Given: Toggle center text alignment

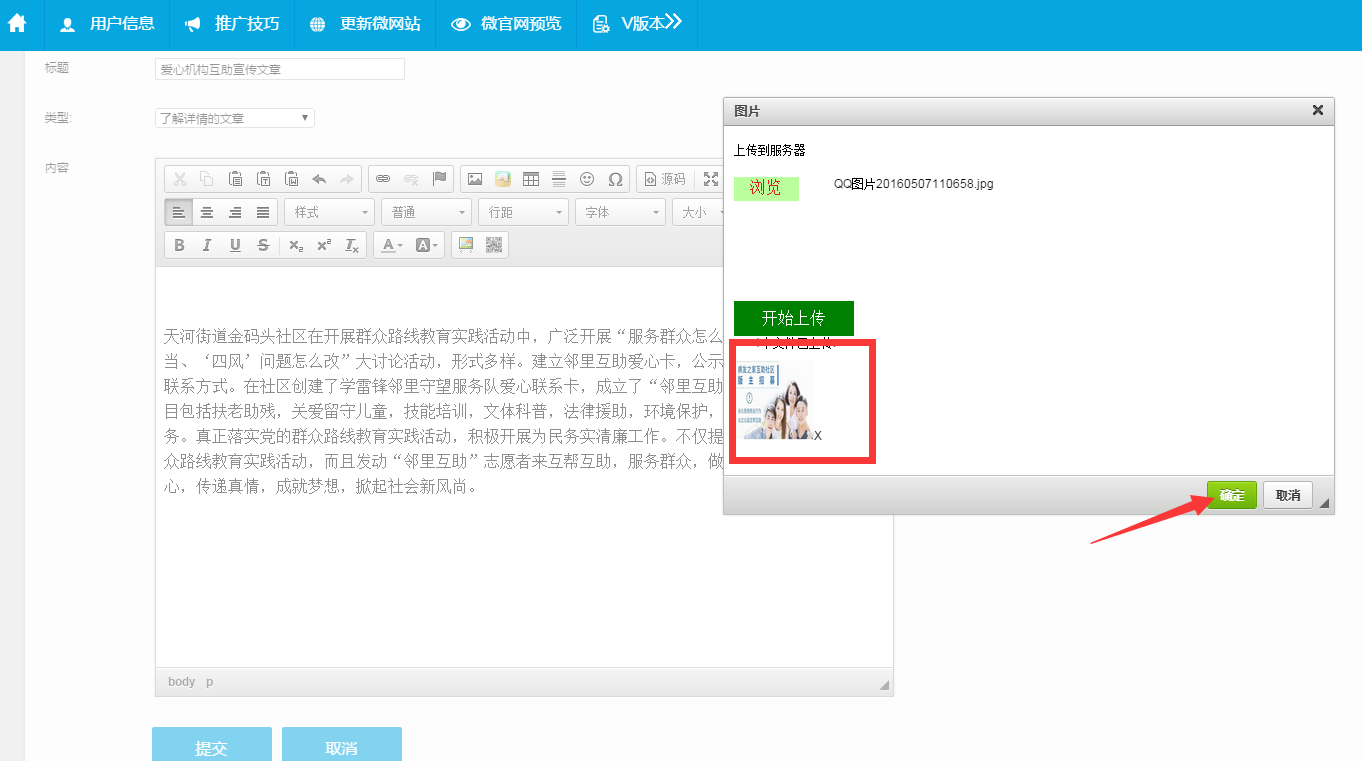Looking at the screenshot, I should (207, 212).
